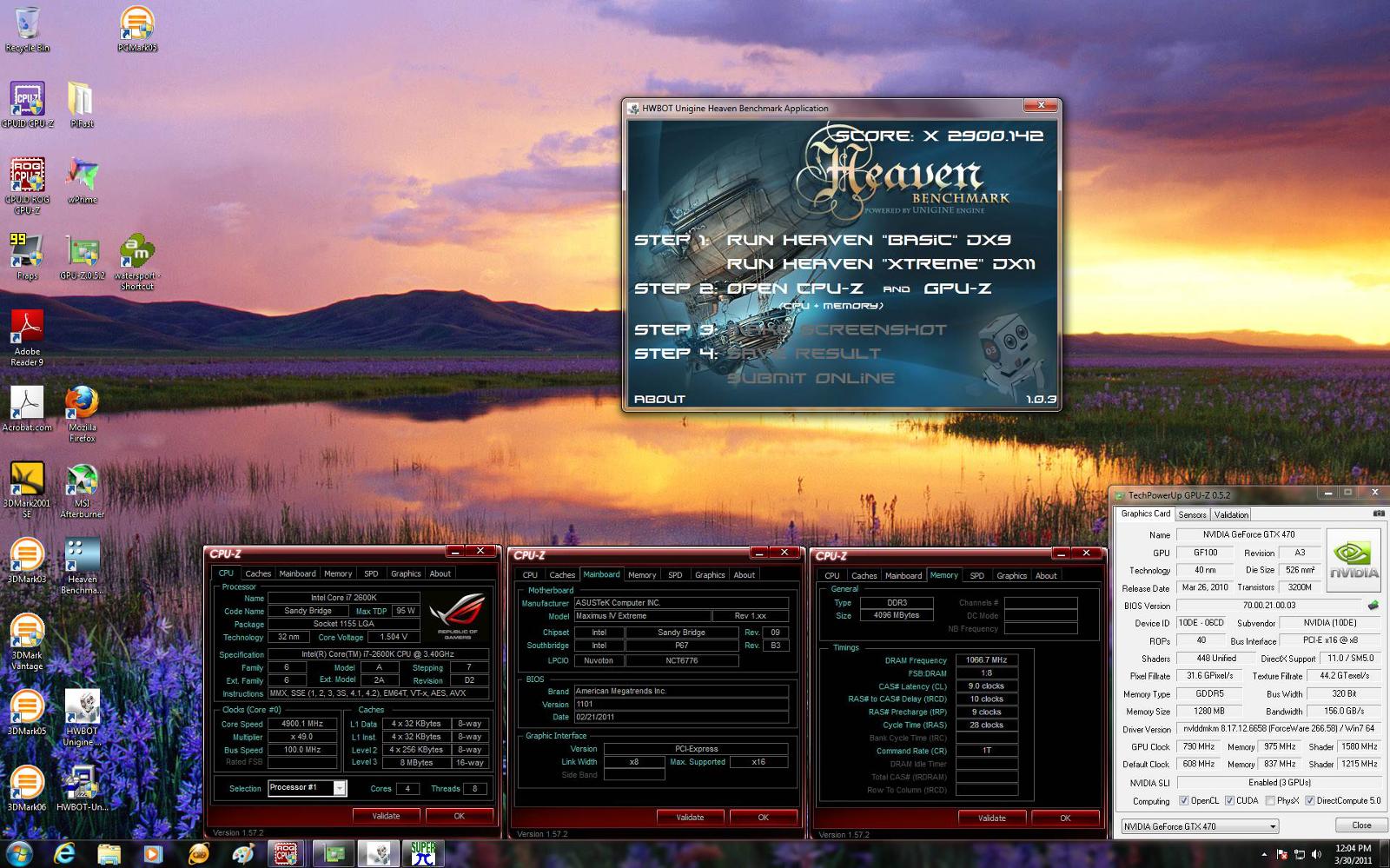Viewport: 1390px width, 868px height.
Task: Click the GPU-Z BIOS save chip icon
Action: point(1373,605)
